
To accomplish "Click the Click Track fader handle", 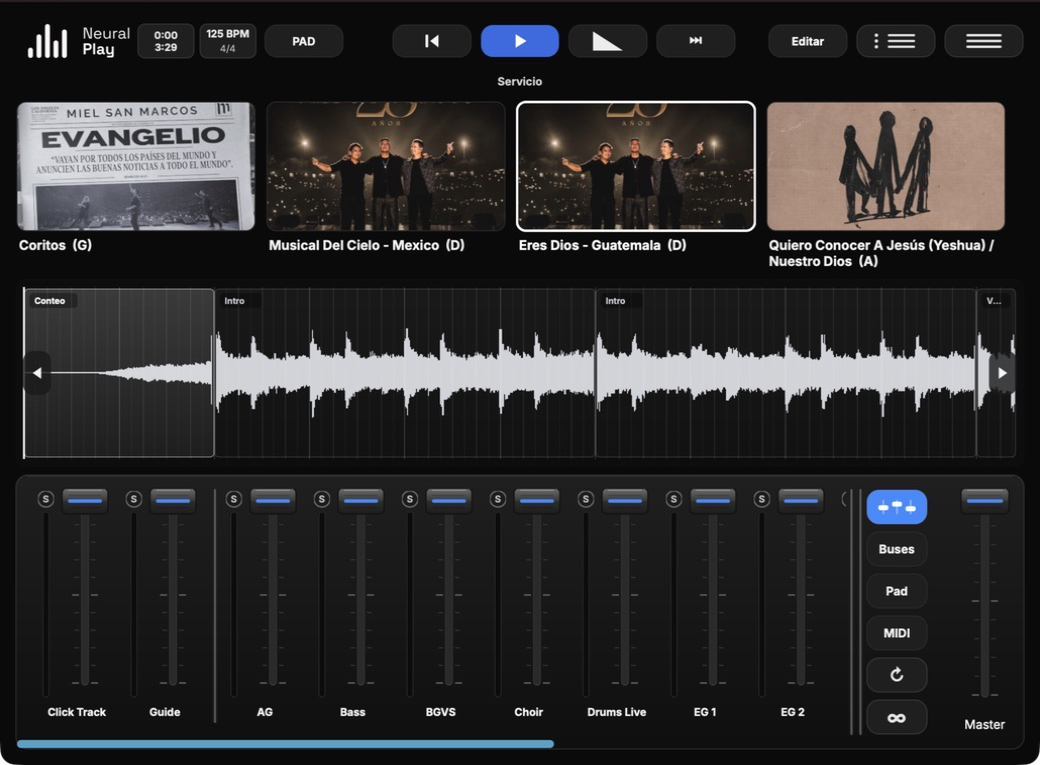I will [85, 501].
